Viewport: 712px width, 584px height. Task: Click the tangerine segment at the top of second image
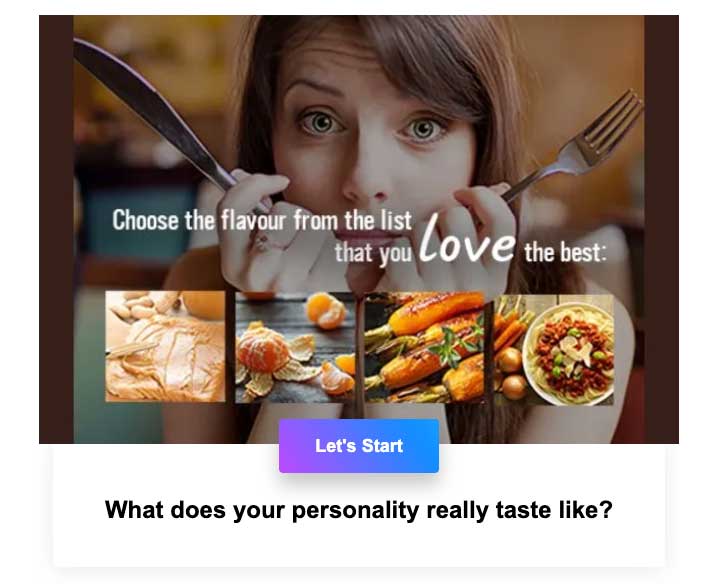click(x=326, y=310)
